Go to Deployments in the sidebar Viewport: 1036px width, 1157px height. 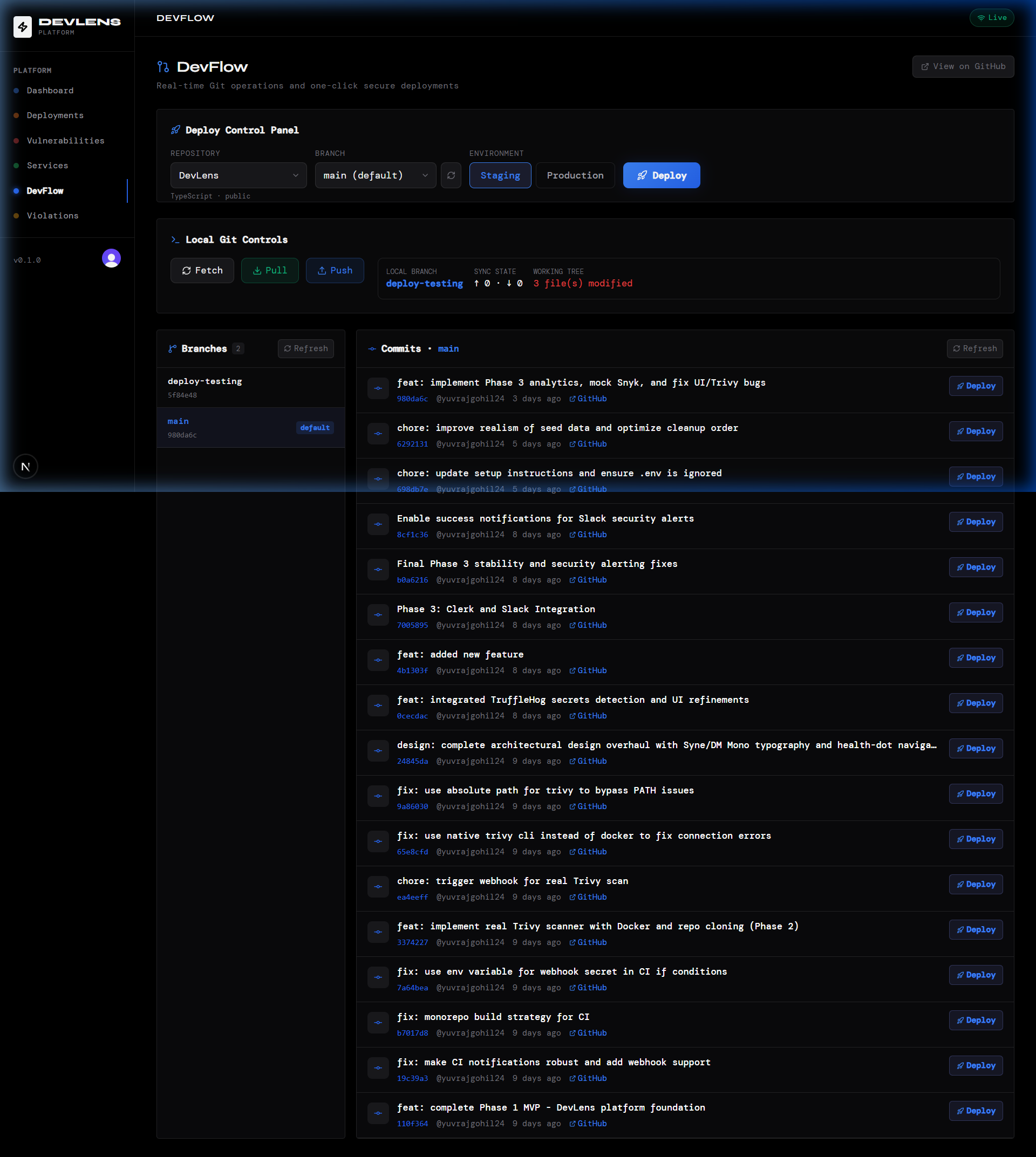click(55, 115)
